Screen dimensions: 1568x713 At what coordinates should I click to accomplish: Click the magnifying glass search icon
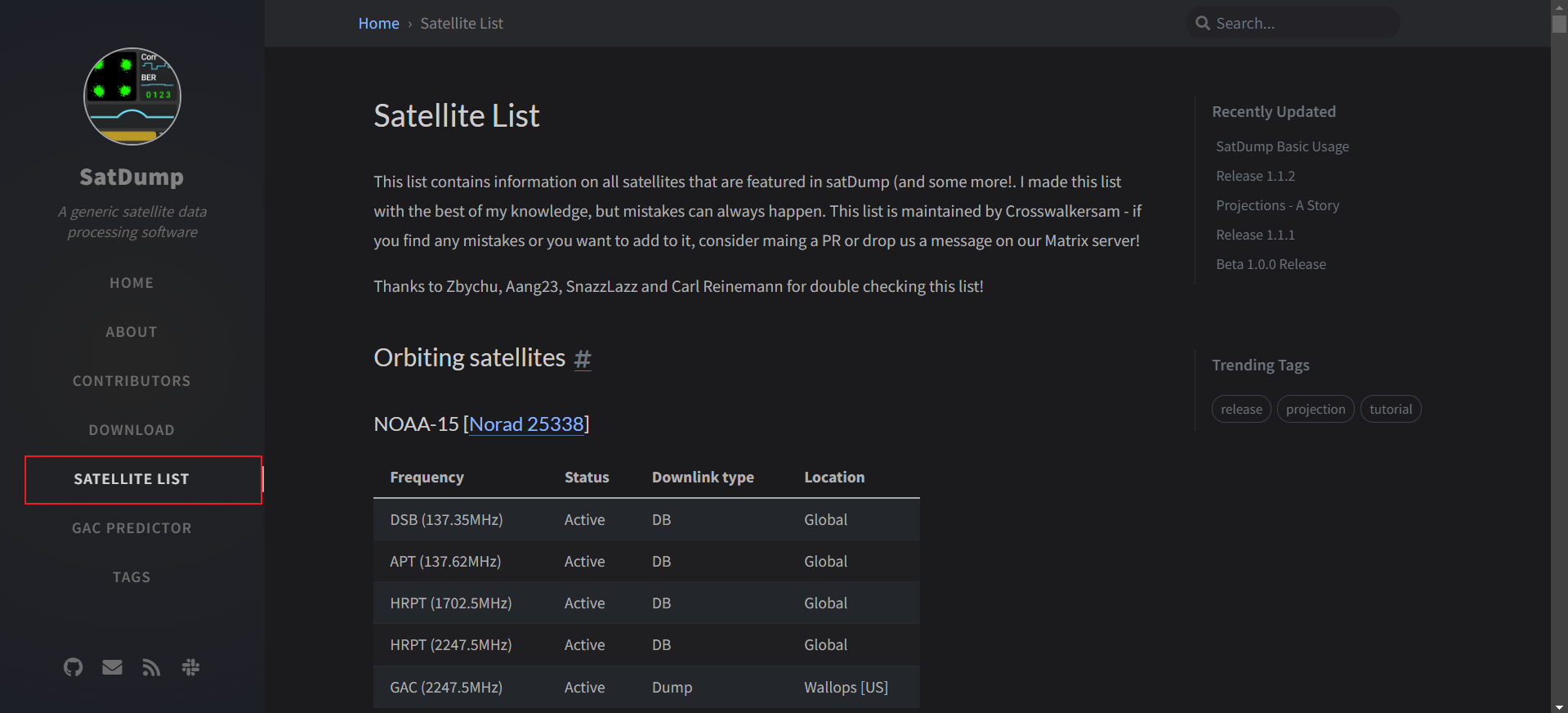1203,24
